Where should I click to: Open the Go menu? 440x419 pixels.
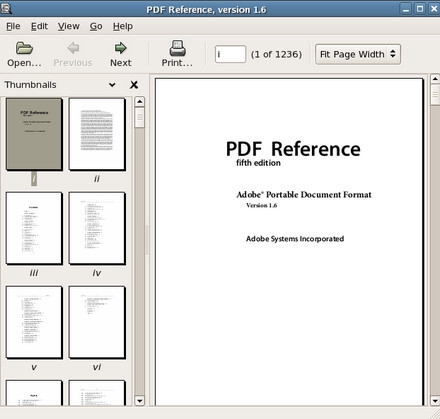[96, 26]
